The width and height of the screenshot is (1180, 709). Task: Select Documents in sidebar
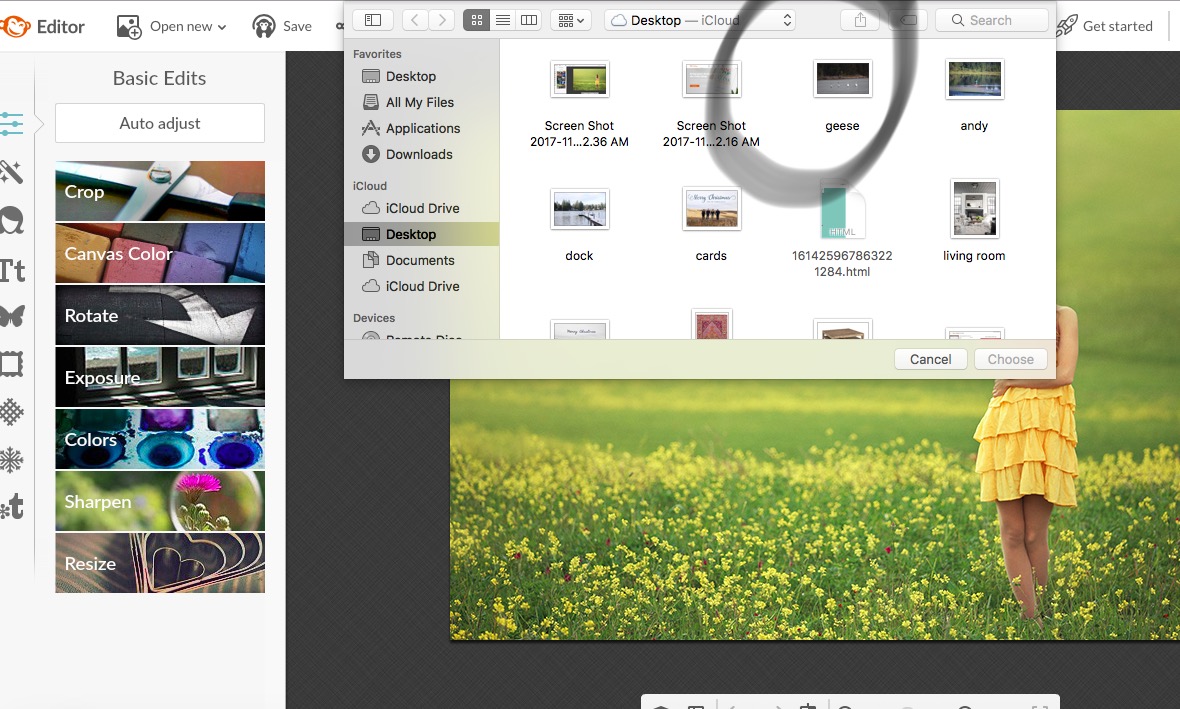[x=421, y=260]
